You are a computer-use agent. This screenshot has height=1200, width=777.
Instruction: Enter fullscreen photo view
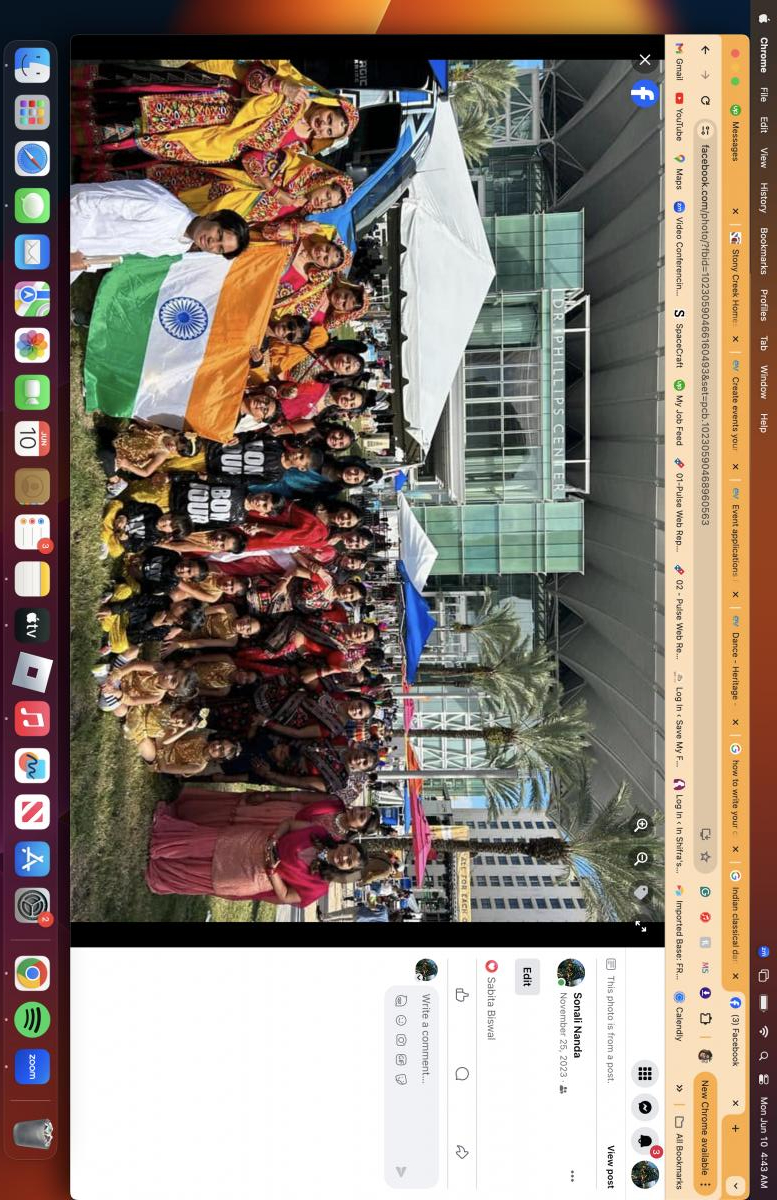pos(641,926)
